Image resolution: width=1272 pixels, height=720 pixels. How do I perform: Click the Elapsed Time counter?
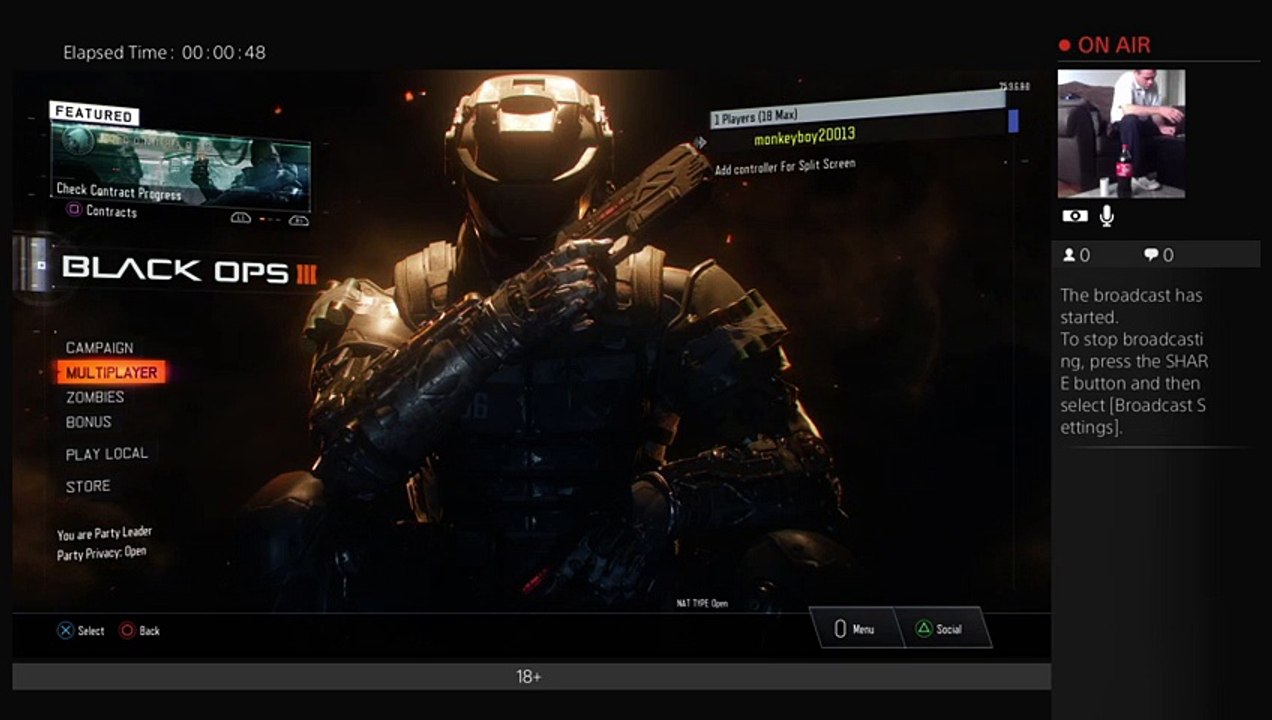(165, 53)
